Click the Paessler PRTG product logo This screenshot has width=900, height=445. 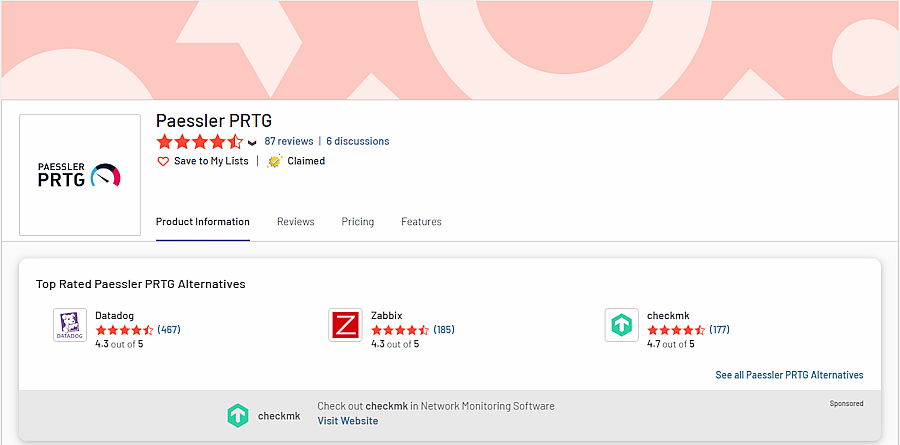click(x=80, y=175)
